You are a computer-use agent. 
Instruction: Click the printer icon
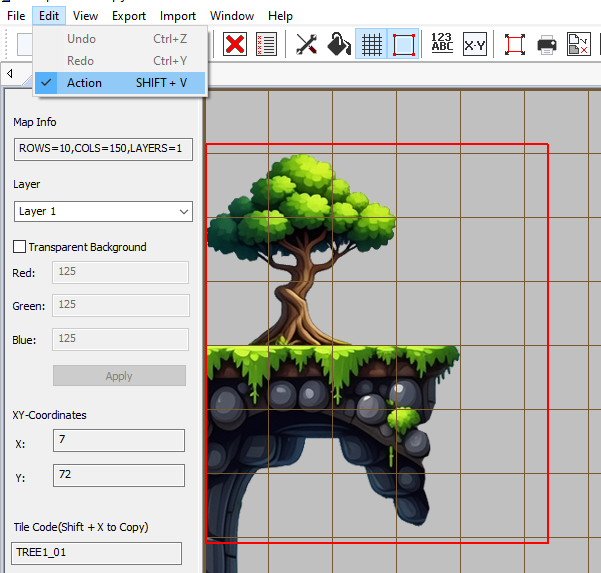(546, 44)
